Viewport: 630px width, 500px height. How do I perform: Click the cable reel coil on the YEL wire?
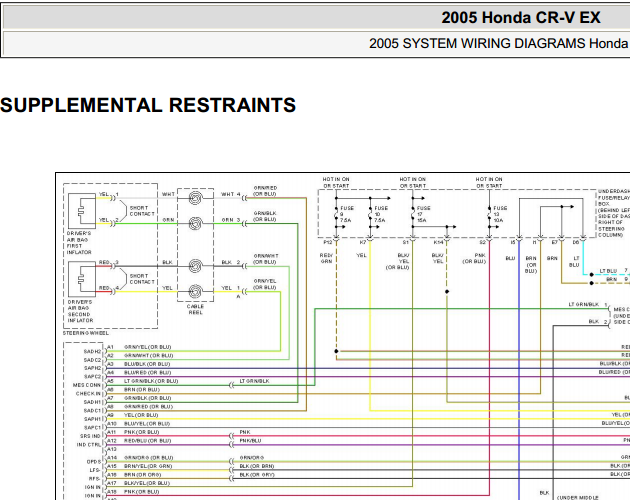[x=196, y=291]
